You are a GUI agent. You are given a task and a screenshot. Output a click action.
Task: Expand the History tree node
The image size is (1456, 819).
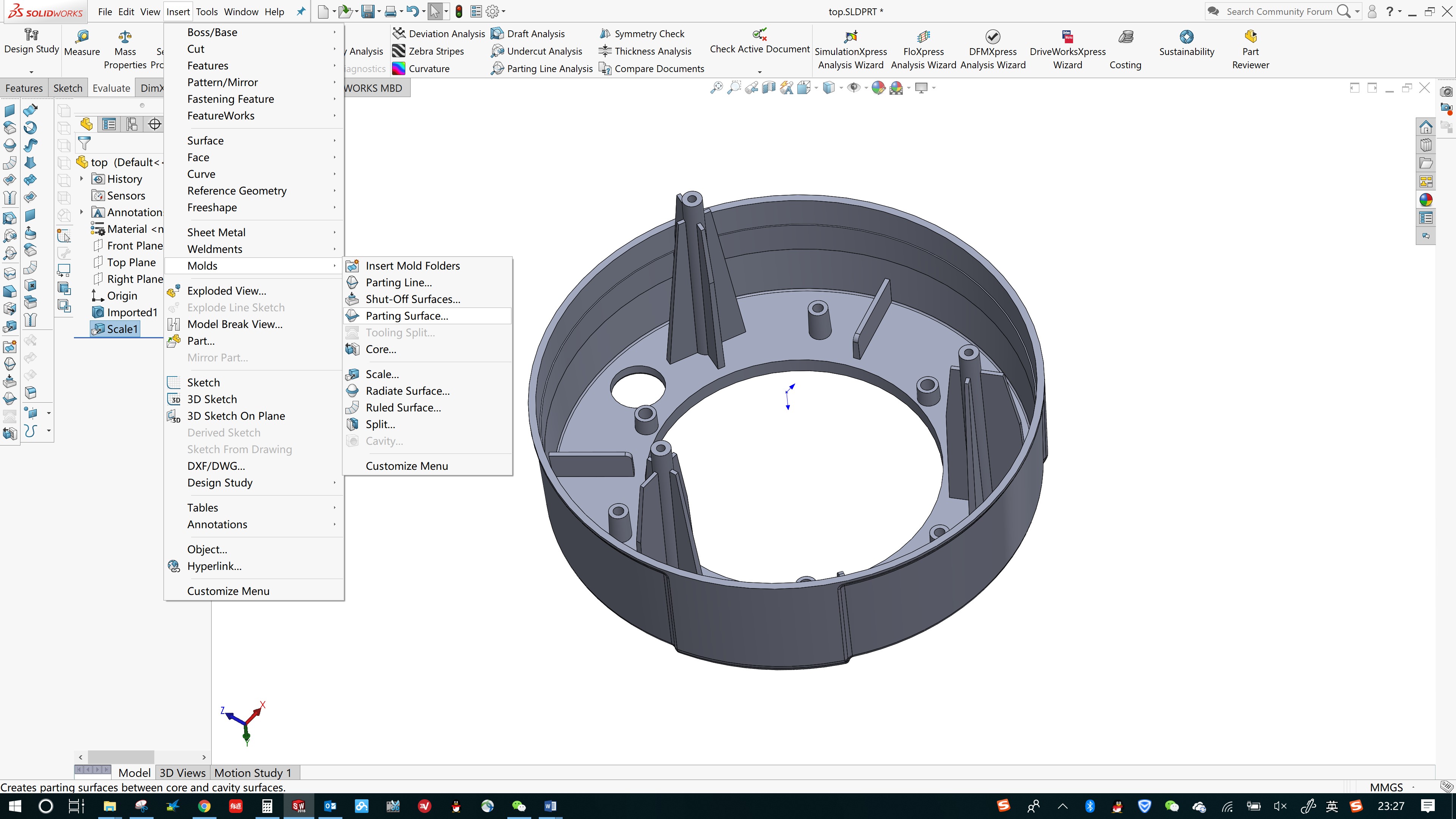[x=82, y=179]
